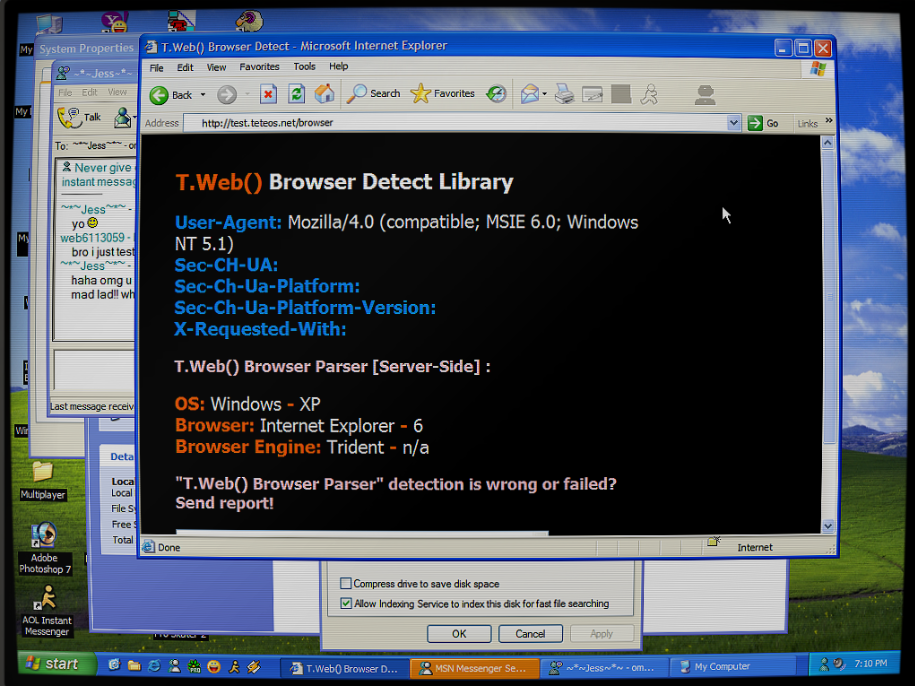
Task: Expand the Links toolbar chevron
Action: 829,121
